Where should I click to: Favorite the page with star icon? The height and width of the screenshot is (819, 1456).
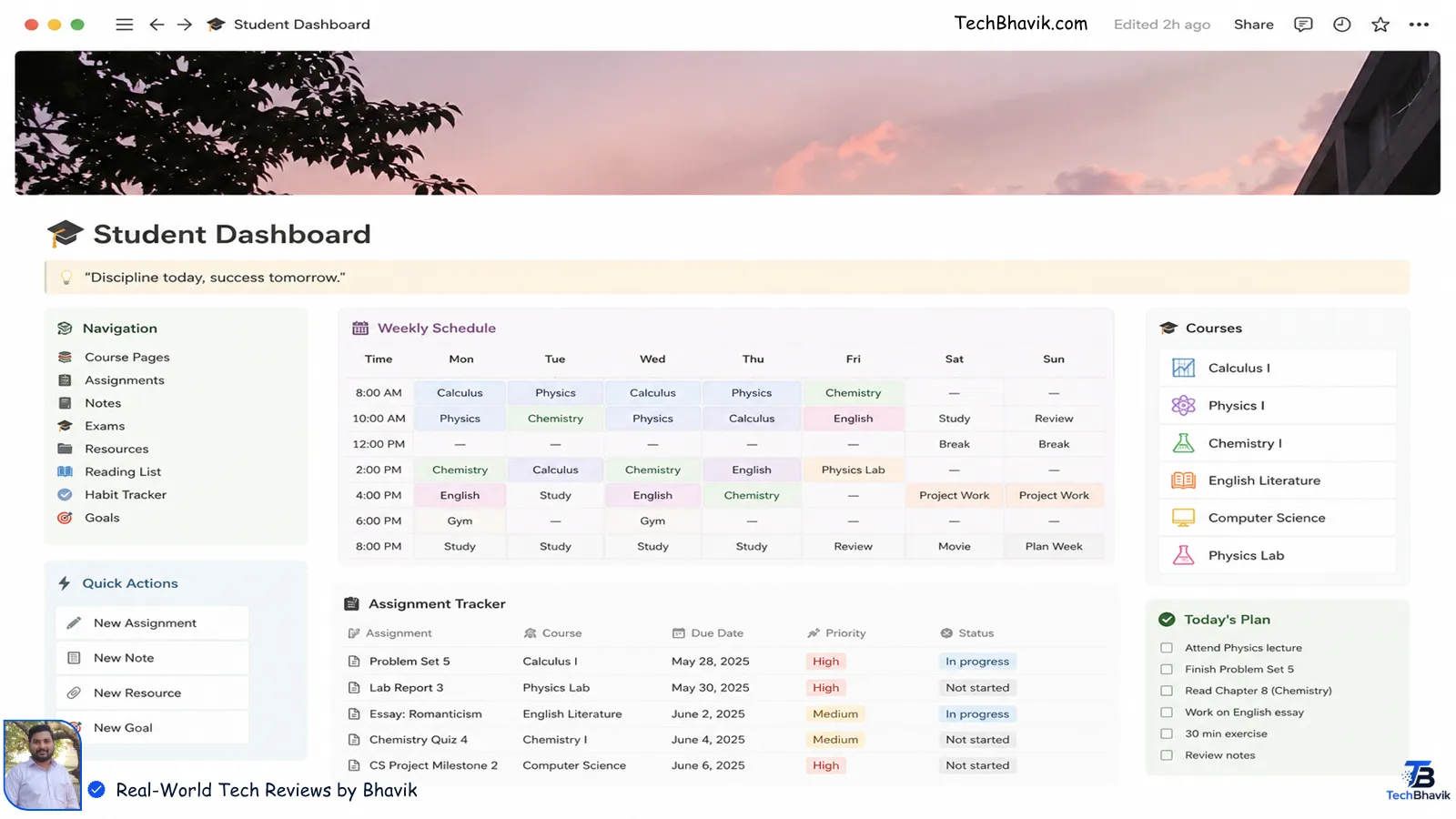1380,25
